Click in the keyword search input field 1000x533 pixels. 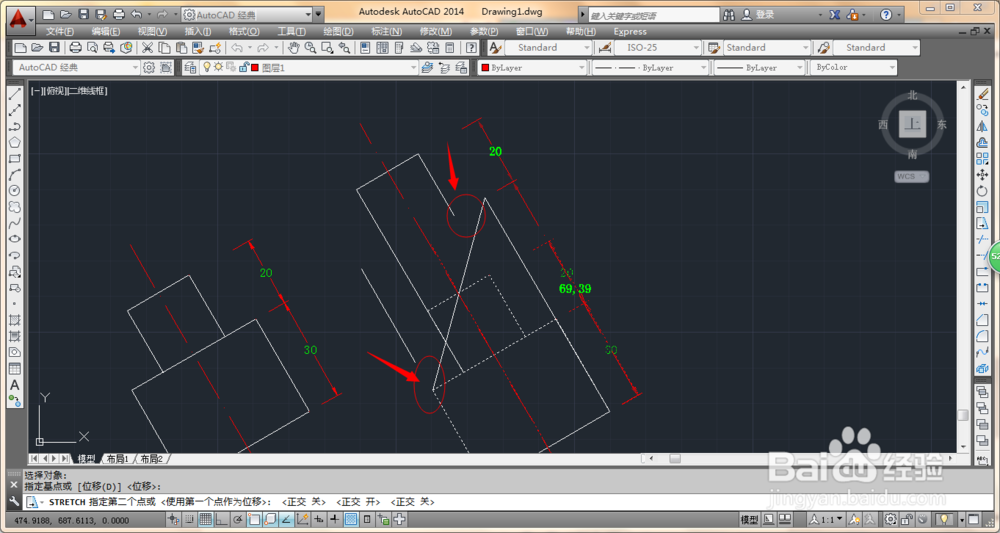[x=653, y=15]
